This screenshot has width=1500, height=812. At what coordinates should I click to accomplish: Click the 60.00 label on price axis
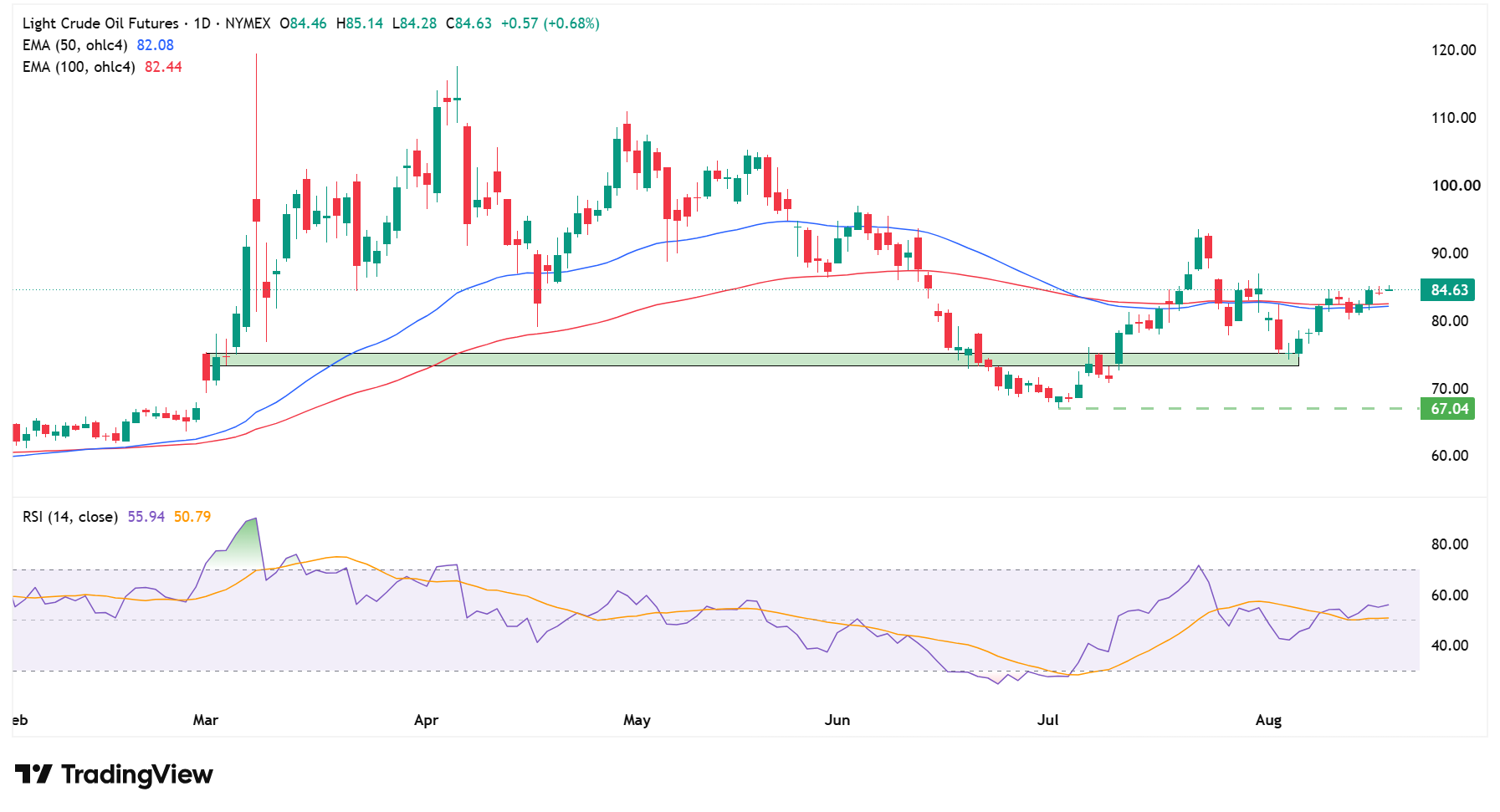1450,456
